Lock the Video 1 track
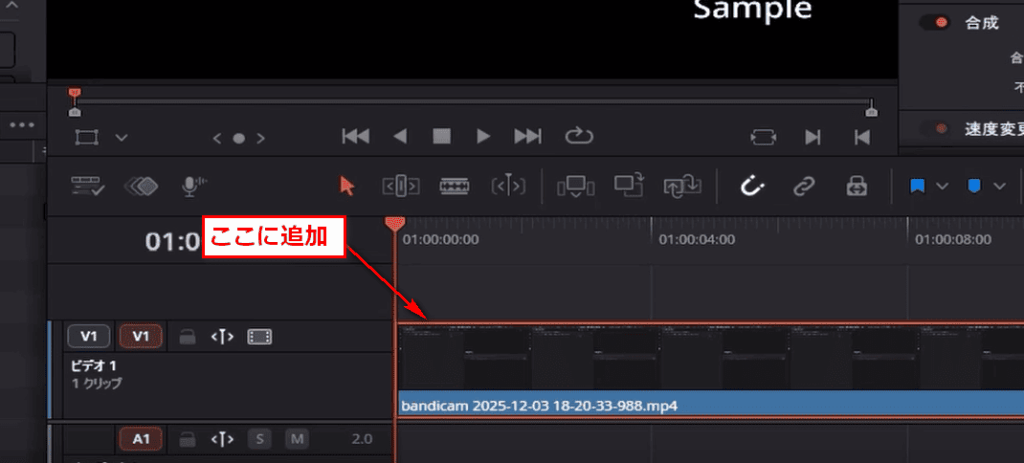The image size is (1024, 463). [x=187, y=337]
